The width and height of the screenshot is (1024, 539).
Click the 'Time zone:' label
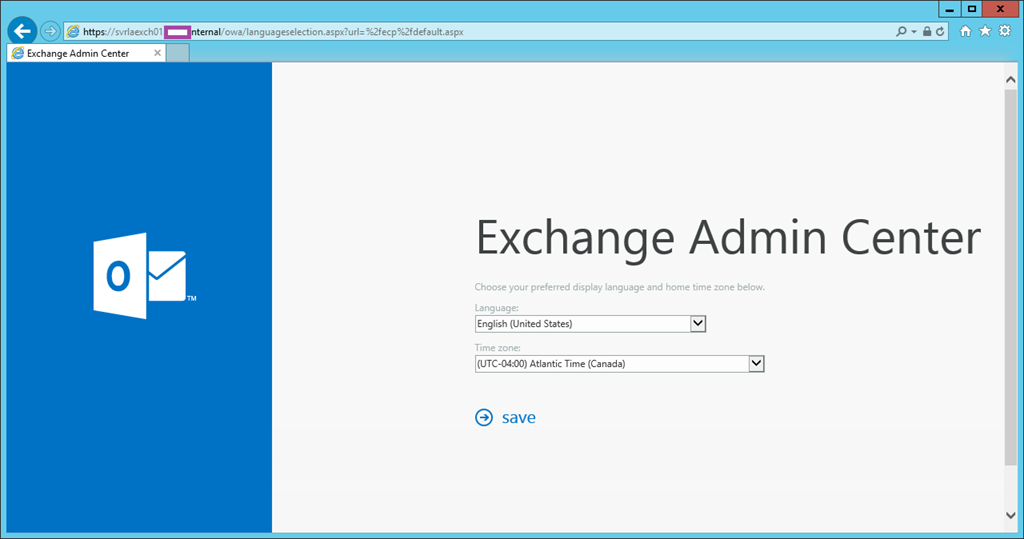coord(498,348)
